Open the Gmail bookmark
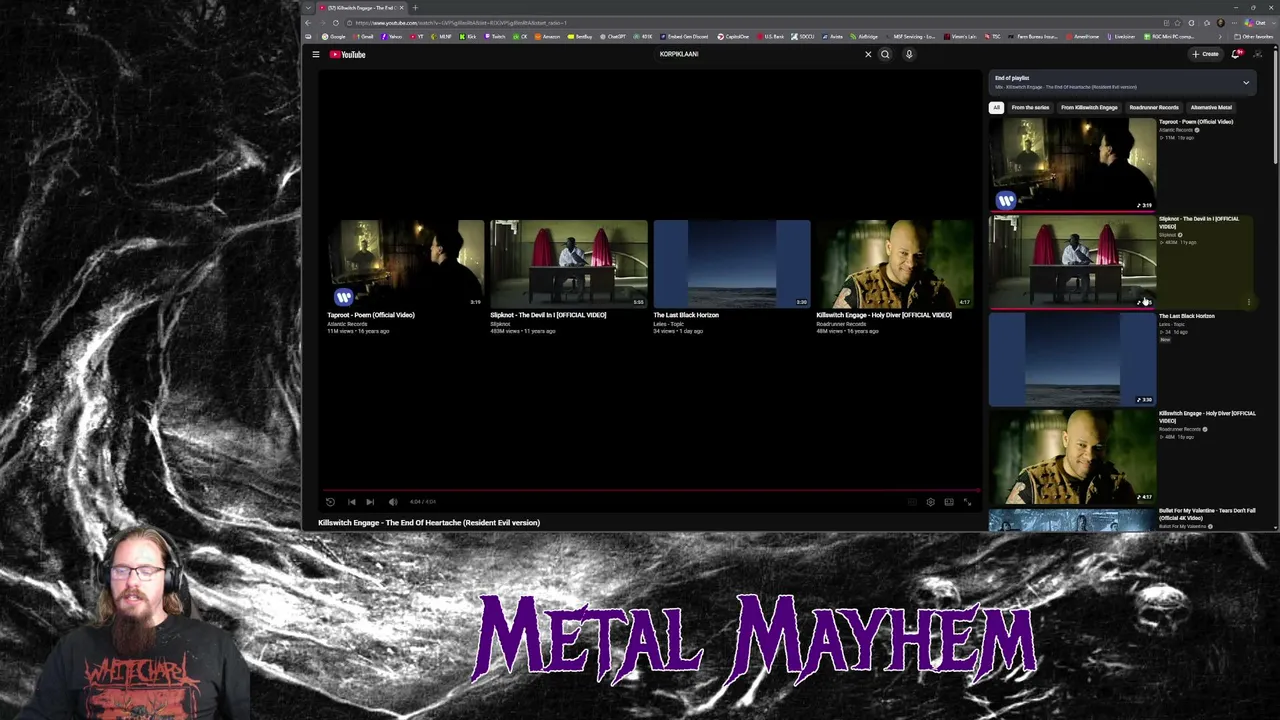The image size is (1280, 720). click(363, 37)
